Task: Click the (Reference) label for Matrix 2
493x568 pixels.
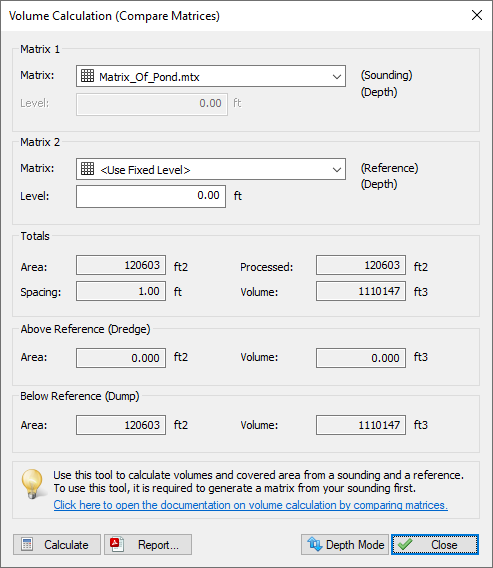Action: [389, 168]
